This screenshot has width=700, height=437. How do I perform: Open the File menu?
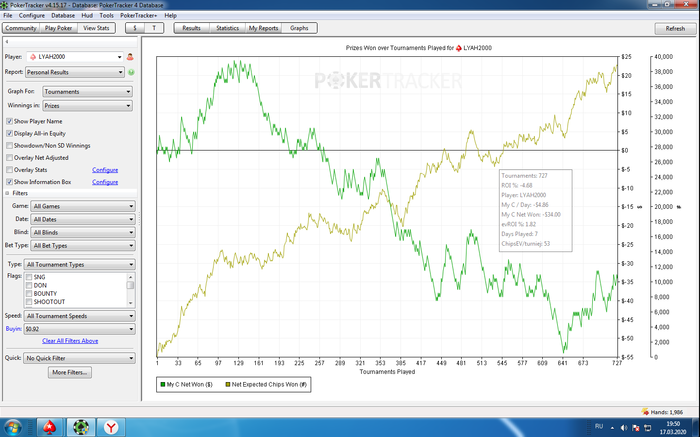click(x=8, y=15)
